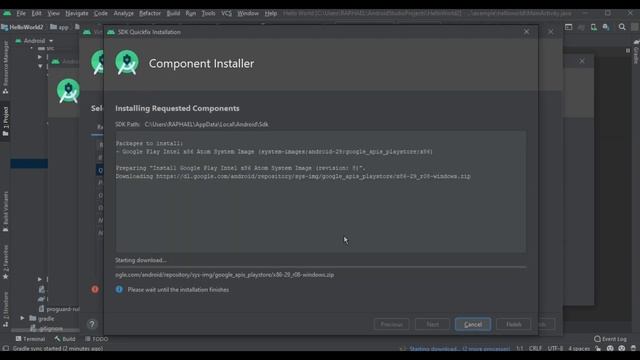Open the 2: Favorites side tab

pos(5,262)
